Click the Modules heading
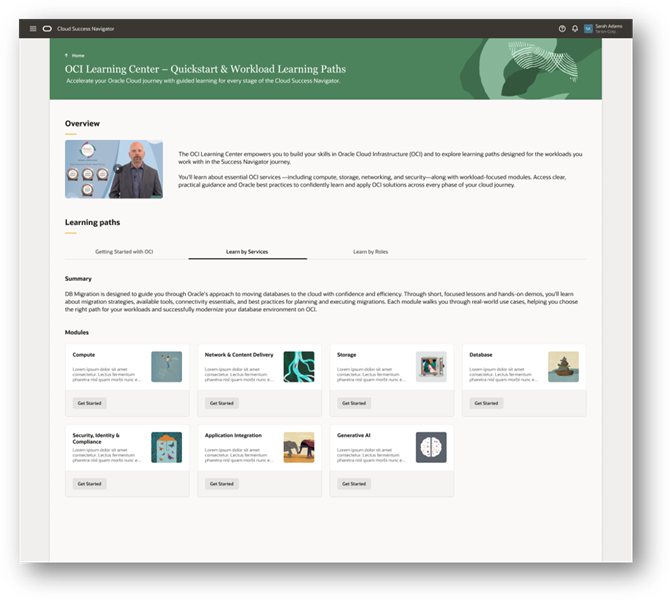 (77, 332)
